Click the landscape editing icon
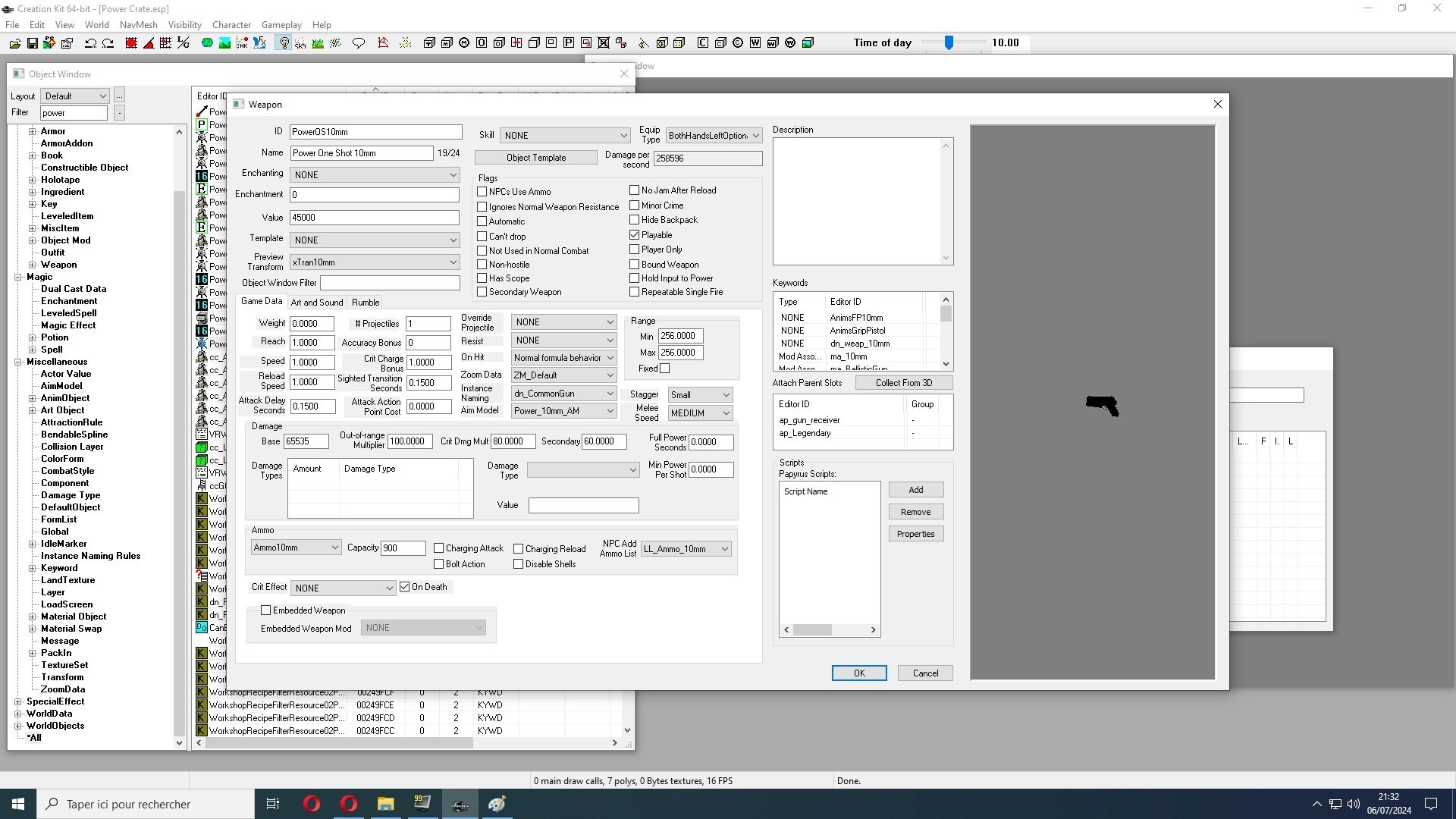The height and width of the screenshot is (819, 1456). [x=224, y=43]
